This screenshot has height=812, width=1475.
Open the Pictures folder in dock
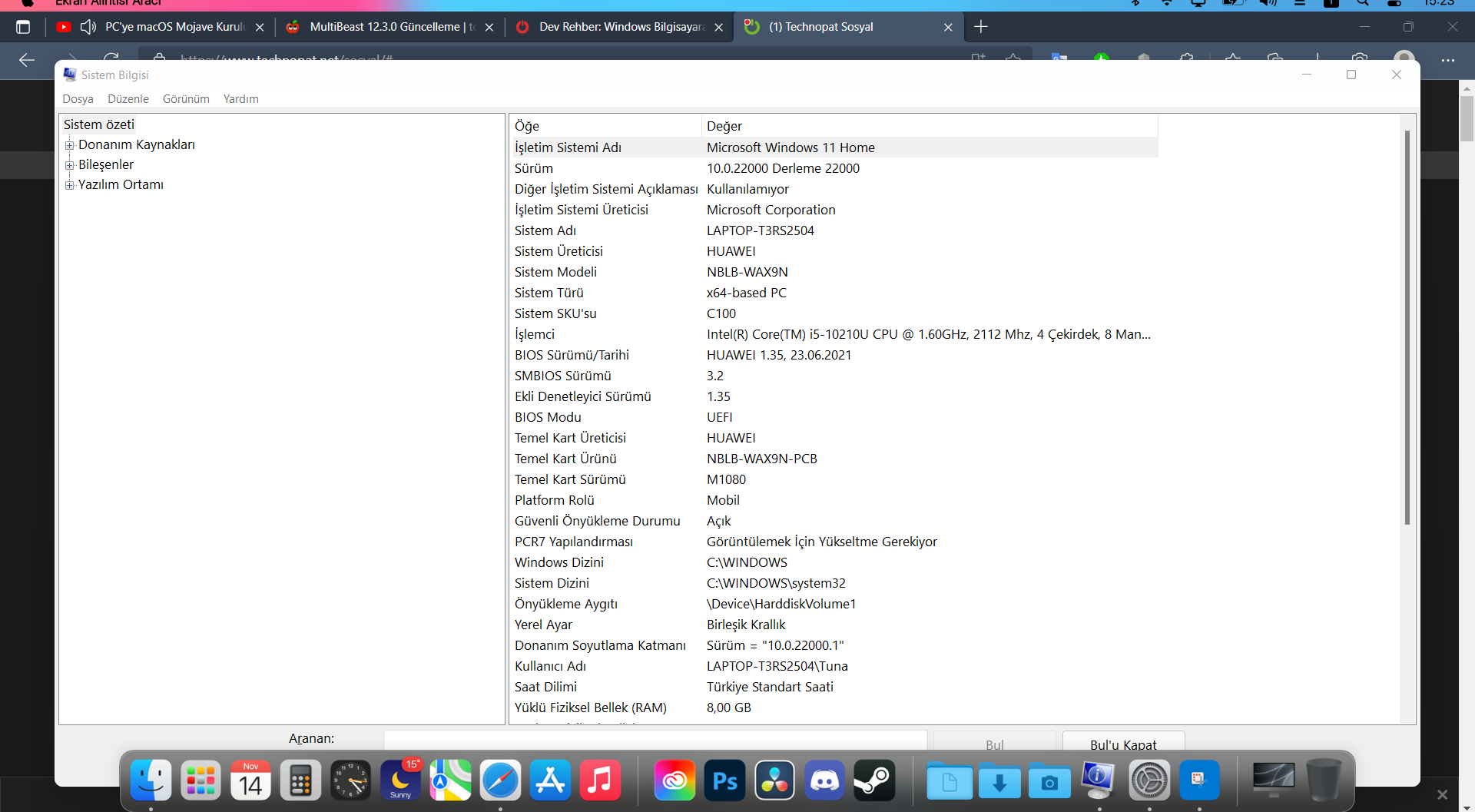(1049, 781)
